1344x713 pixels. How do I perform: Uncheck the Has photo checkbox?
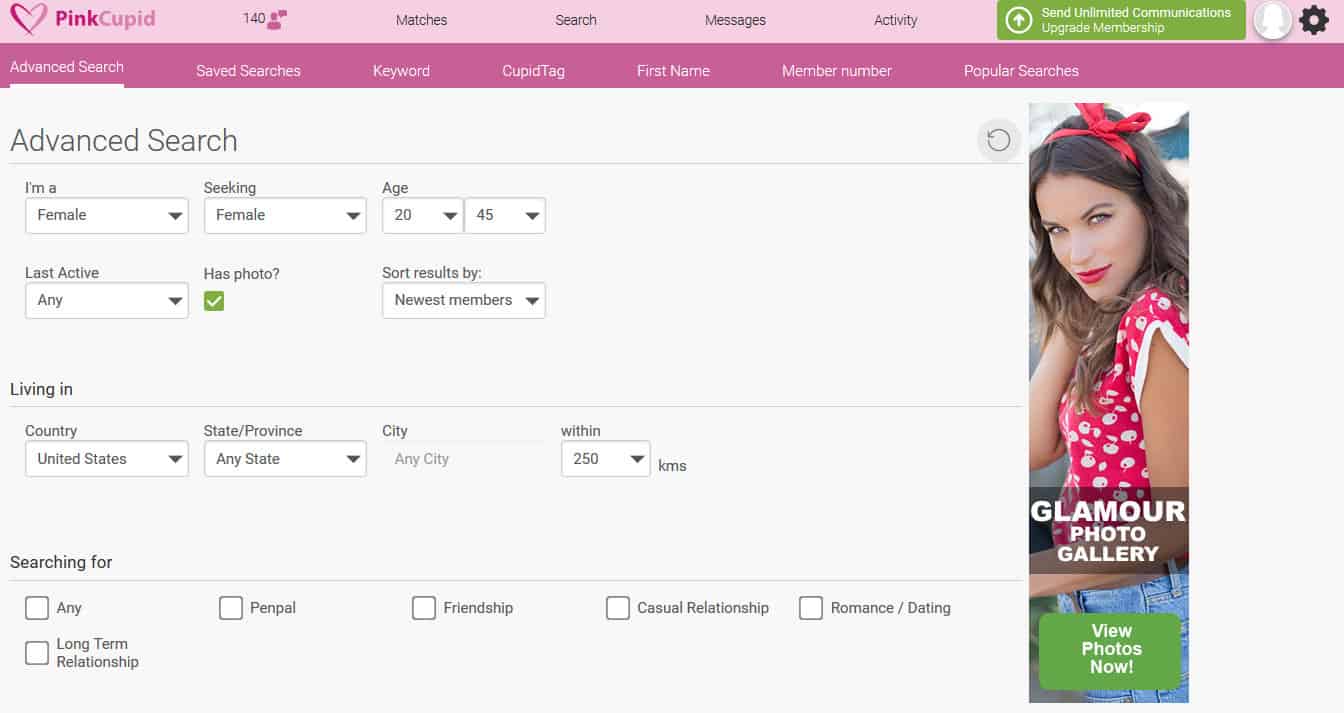click(214, 300)
